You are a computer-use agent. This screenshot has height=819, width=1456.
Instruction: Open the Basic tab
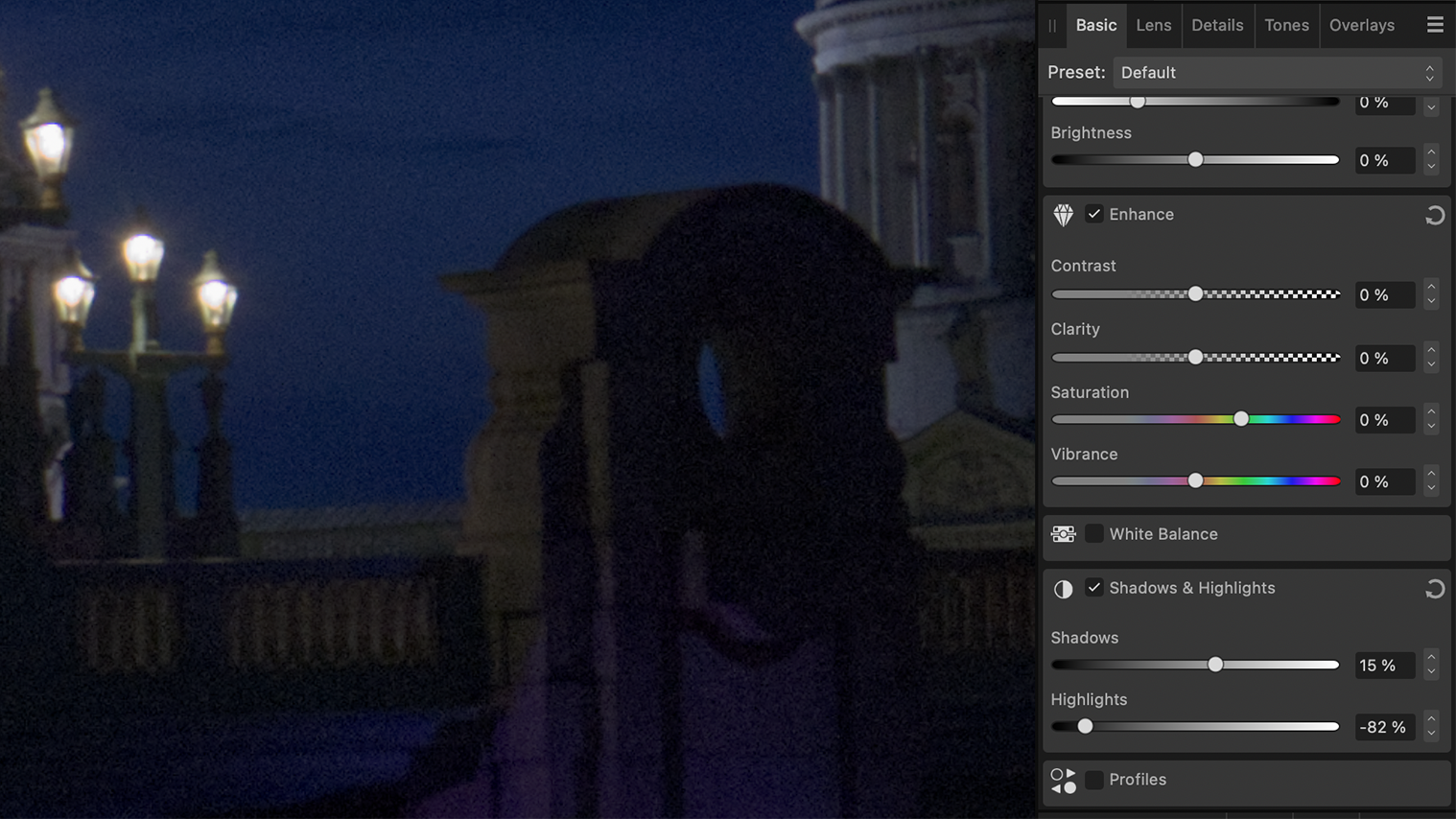point(1095,25)
